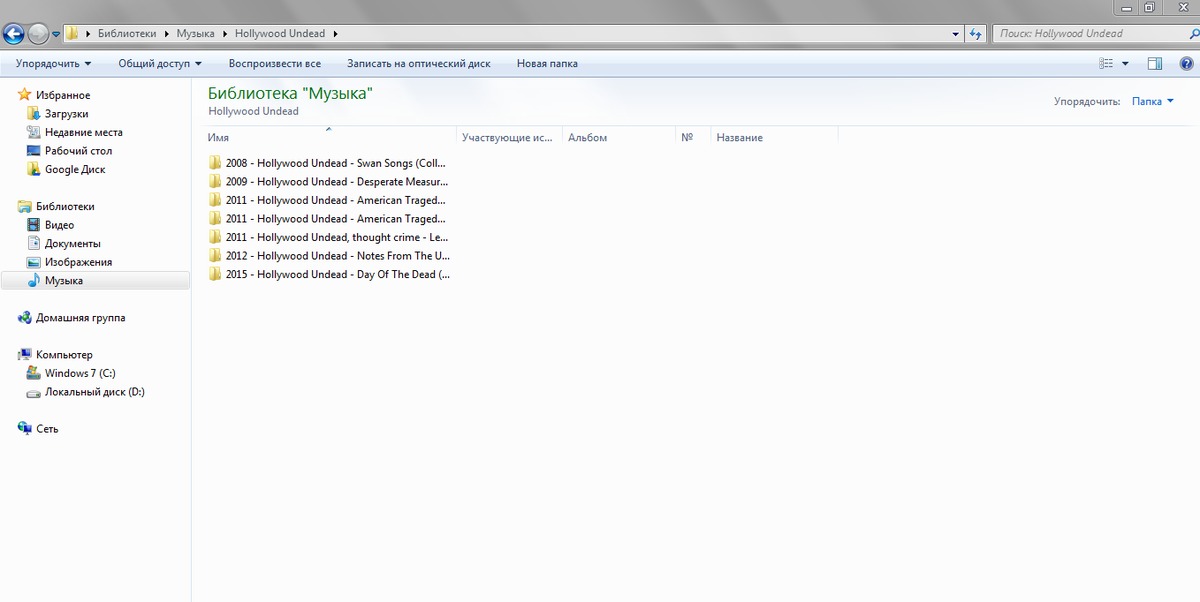The height and width of the screenshot is (602, 1200).
Task: Click the folder icon in the address bar
Action: (x=73, y=33)
